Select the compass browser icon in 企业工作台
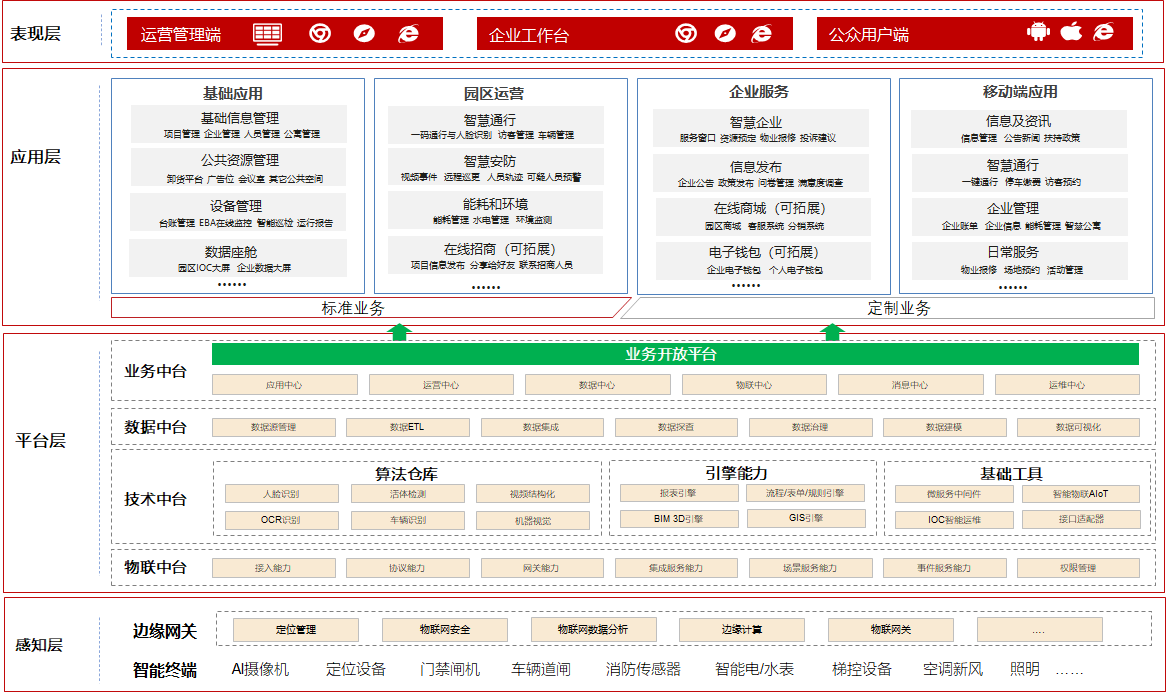Image resolution: width=1166 pixels, height=692 pixels. [x=724, y=33]
